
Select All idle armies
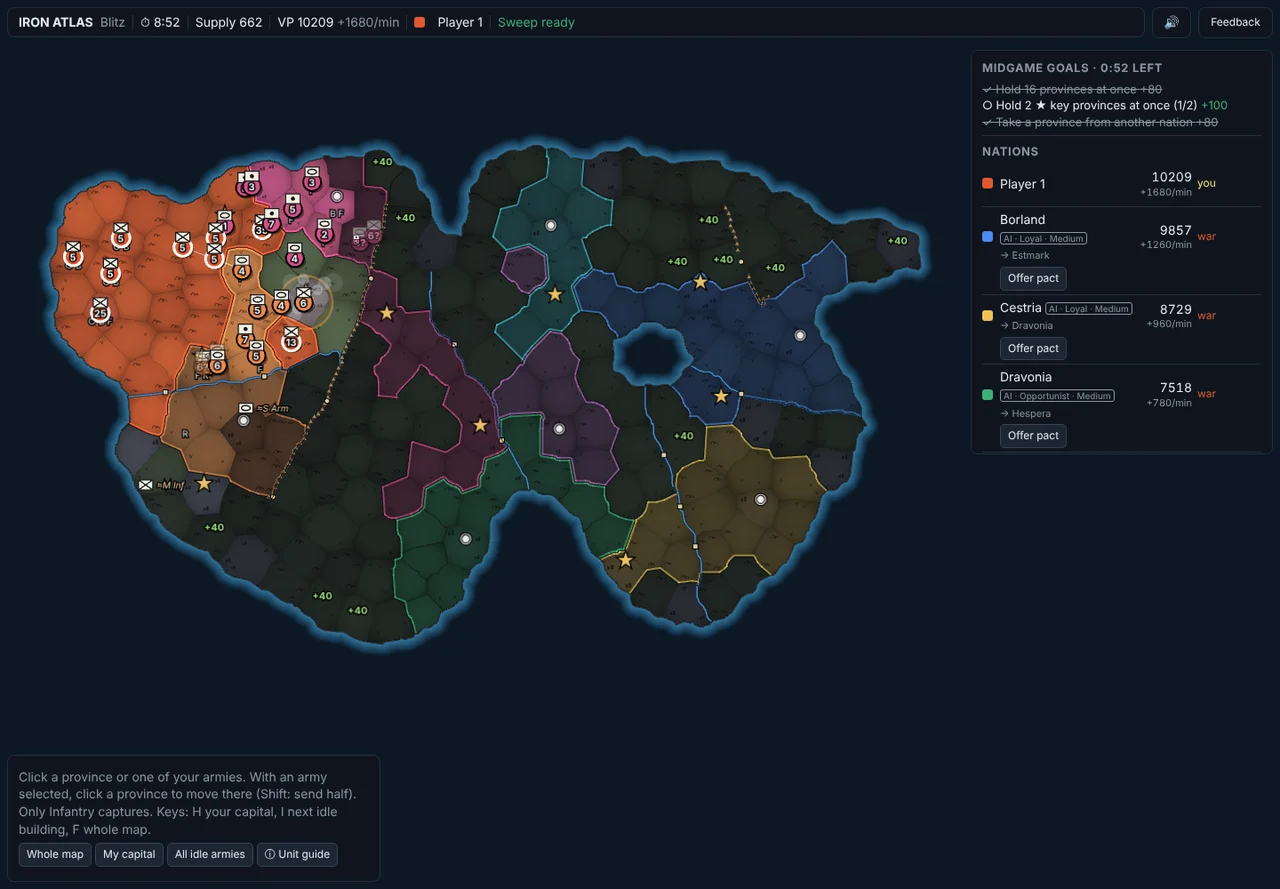(210, 855)
